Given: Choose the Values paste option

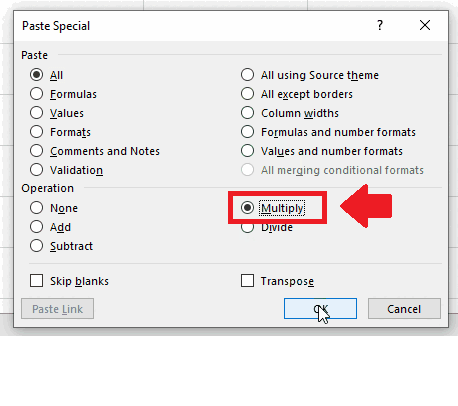Looking at the screenshot, I should click(36, 113).
